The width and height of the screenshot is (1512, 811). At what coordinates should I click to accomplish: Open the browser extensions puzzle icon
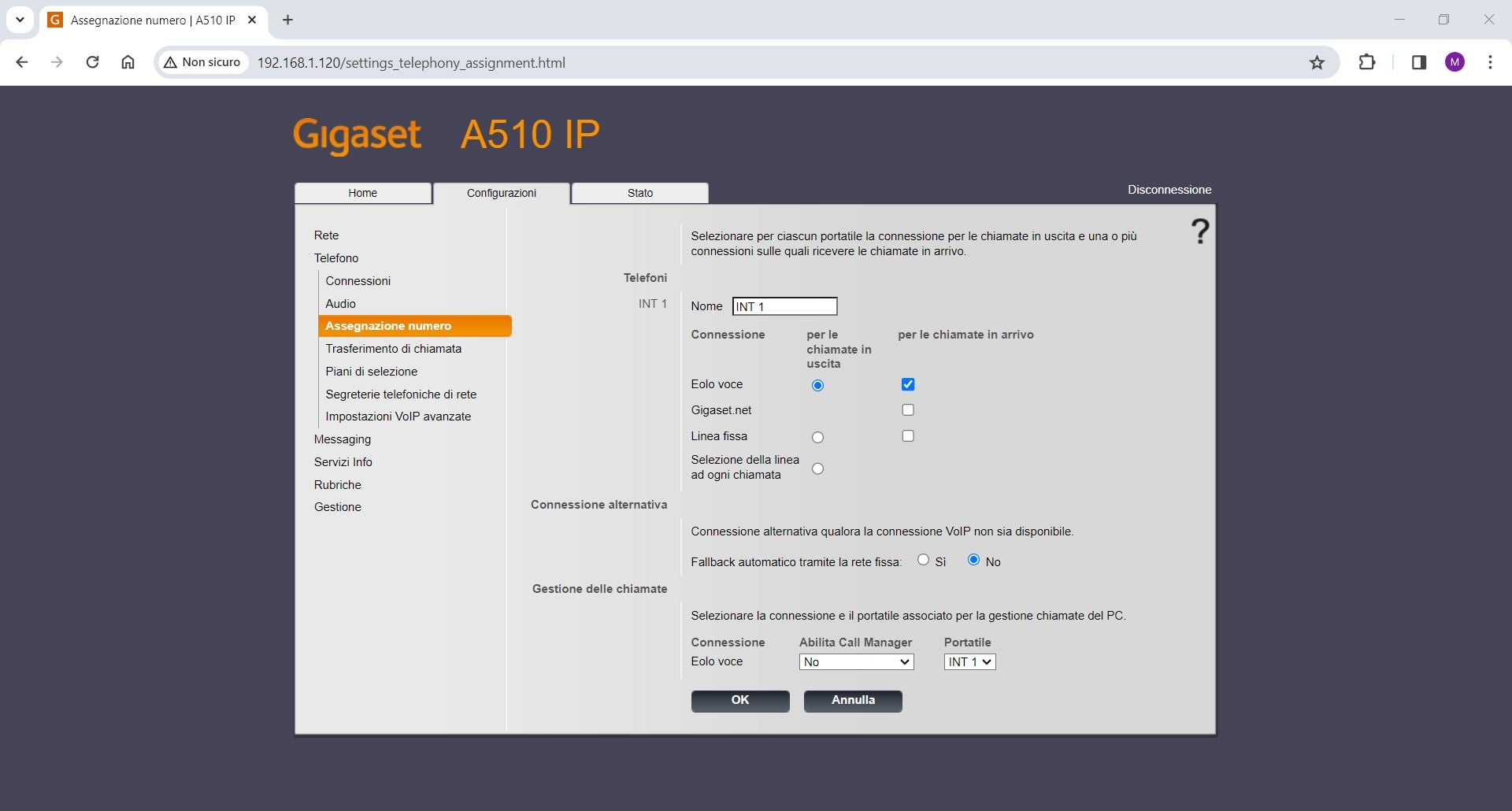pyautogui.click(x=1367, y=63)
